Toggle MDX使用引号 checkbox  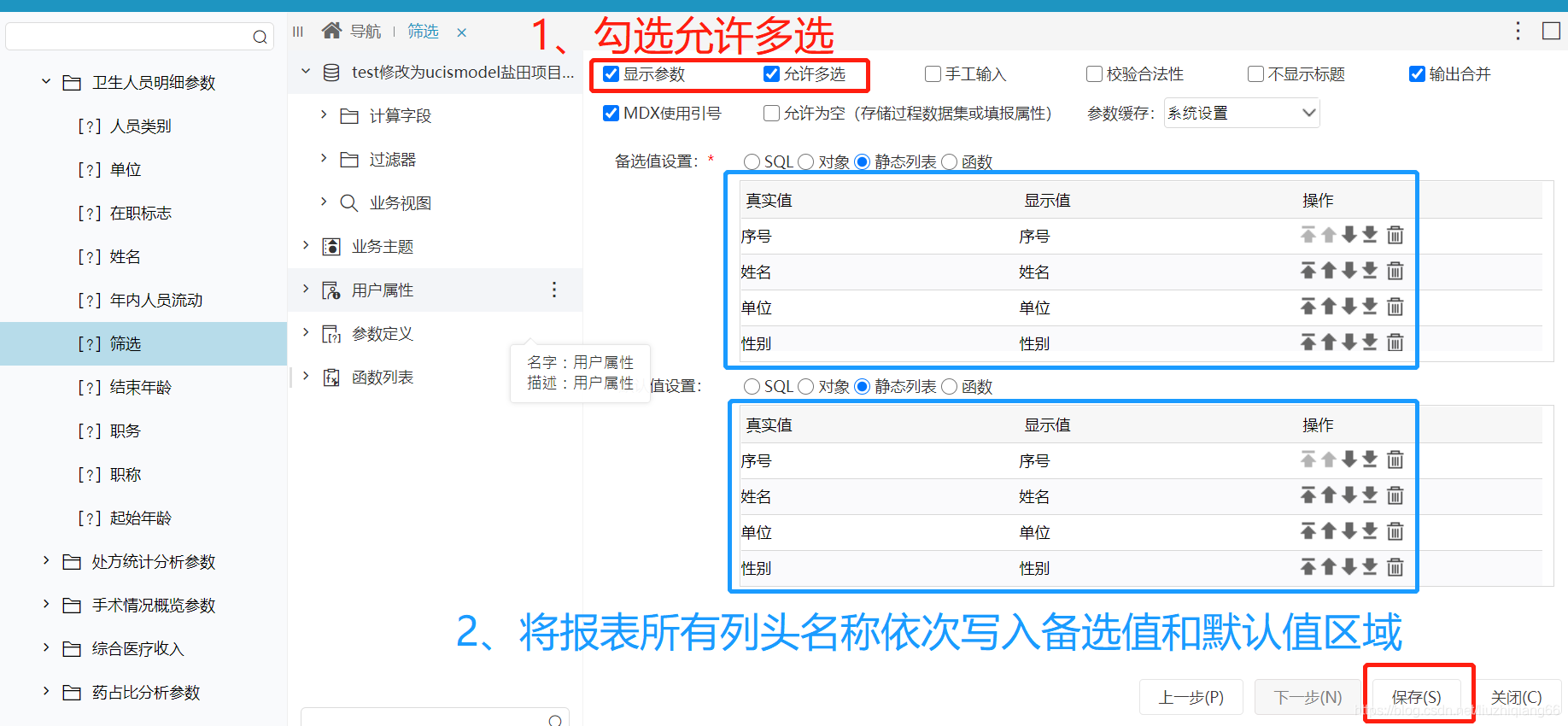click(x=611, y=113)
